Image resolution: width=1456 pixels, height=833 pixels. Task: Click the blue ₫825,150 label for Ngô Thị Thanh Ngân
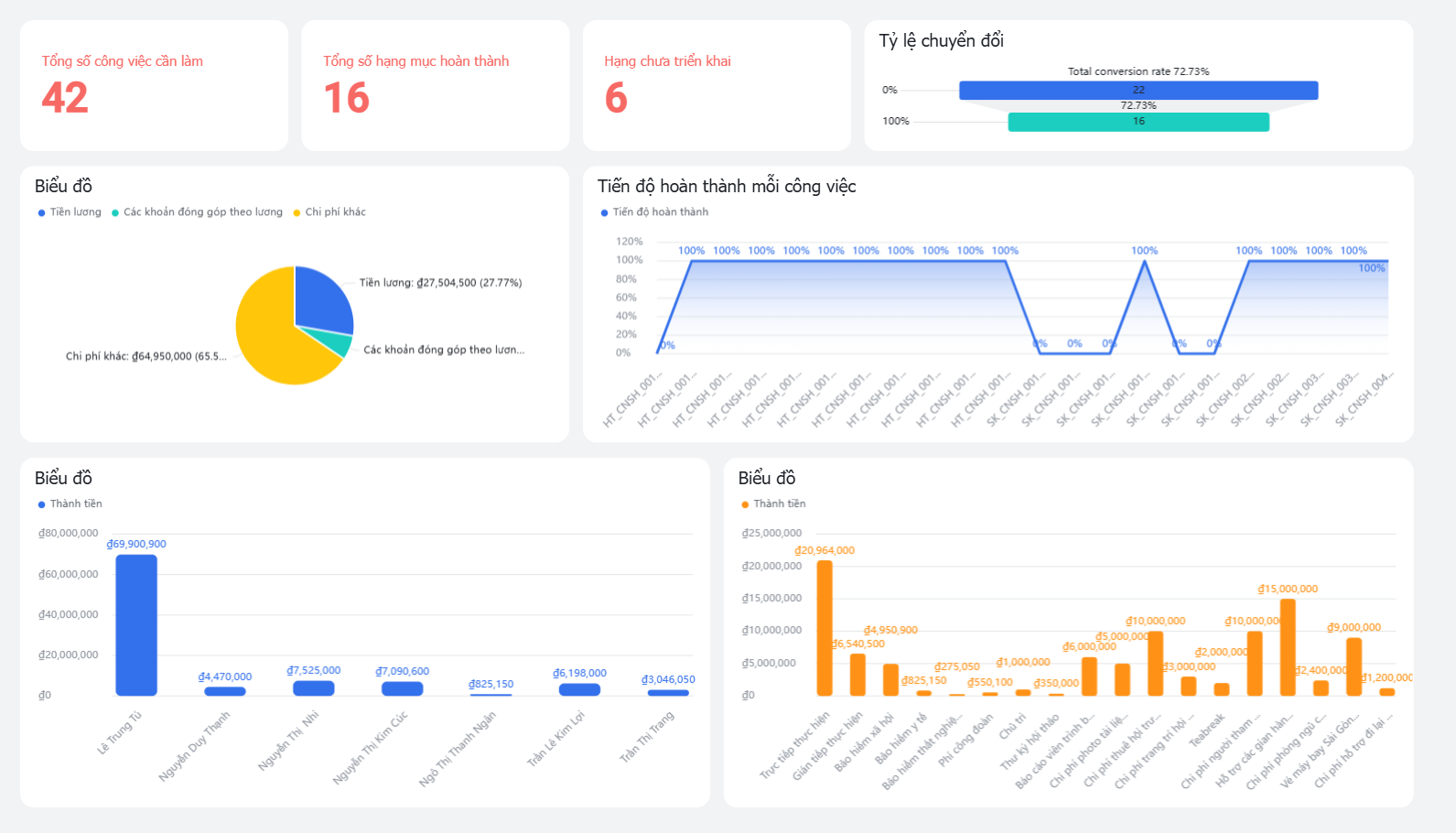(491, 684)
